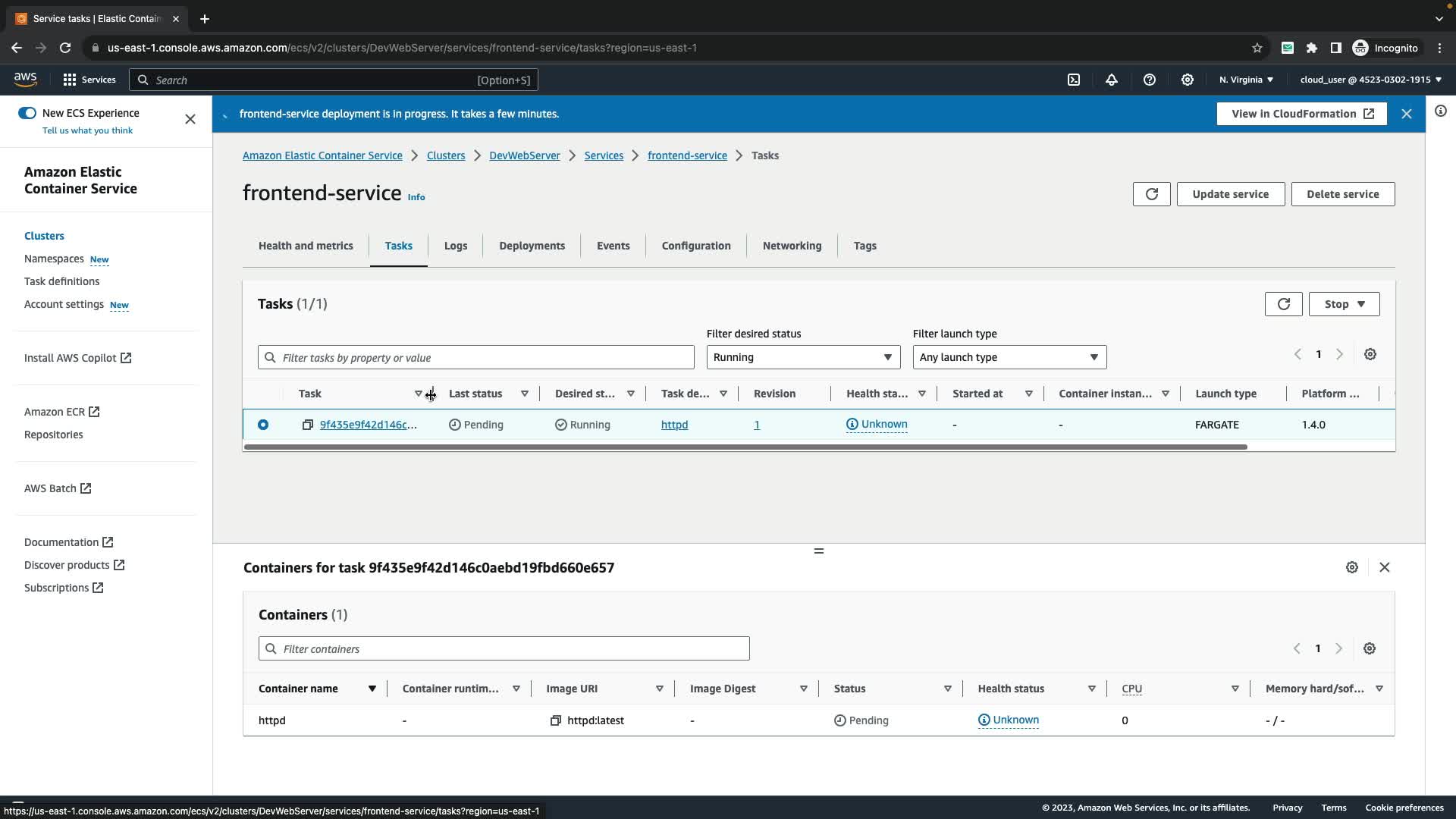Expand the Filter desired status dropdown
The height and width of the screenshot is (819, 1456).
click(x=803, y=357)
